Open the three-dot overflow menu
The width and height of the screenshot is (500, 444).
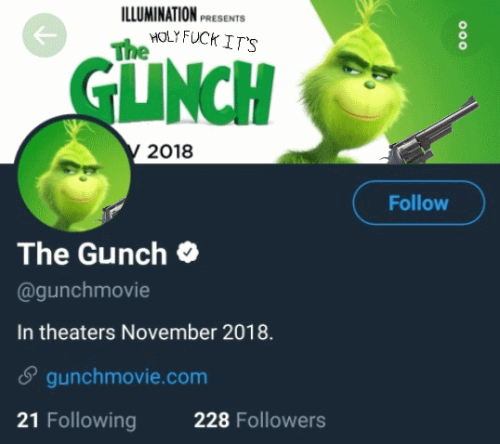point(463,35)
